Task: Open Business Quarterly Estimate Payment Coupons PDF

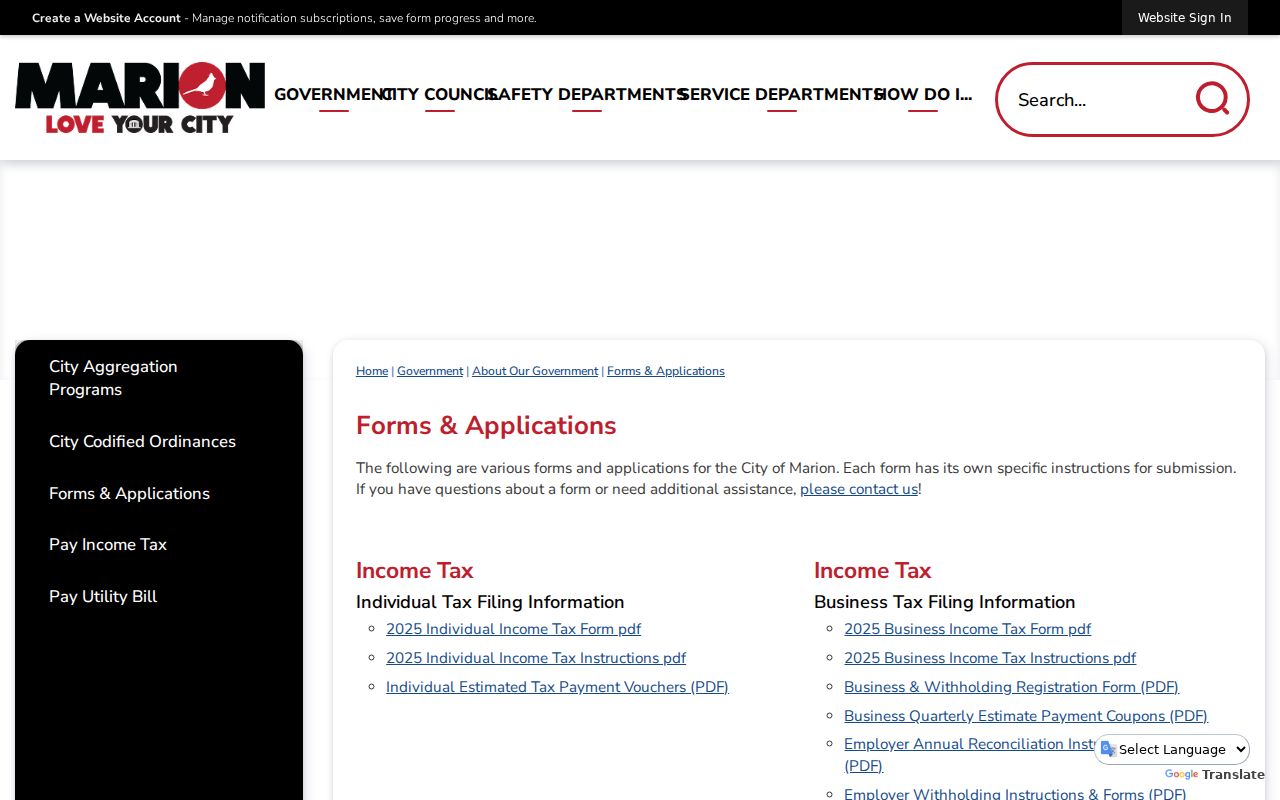Action: tap(1026, 716)
